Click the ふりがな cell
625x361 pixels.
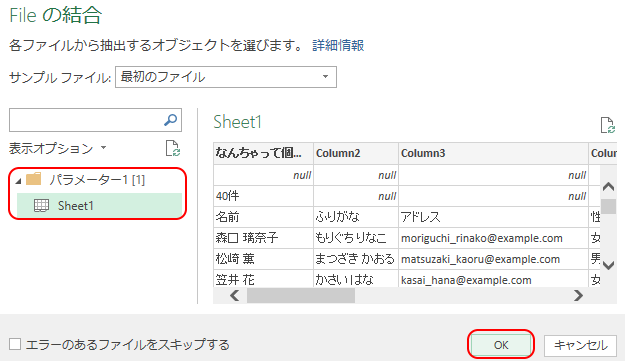coord(356,217)
